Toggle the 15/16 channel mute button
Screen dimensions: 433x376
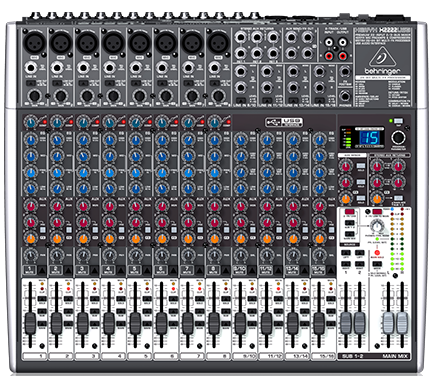click(331, 270)
